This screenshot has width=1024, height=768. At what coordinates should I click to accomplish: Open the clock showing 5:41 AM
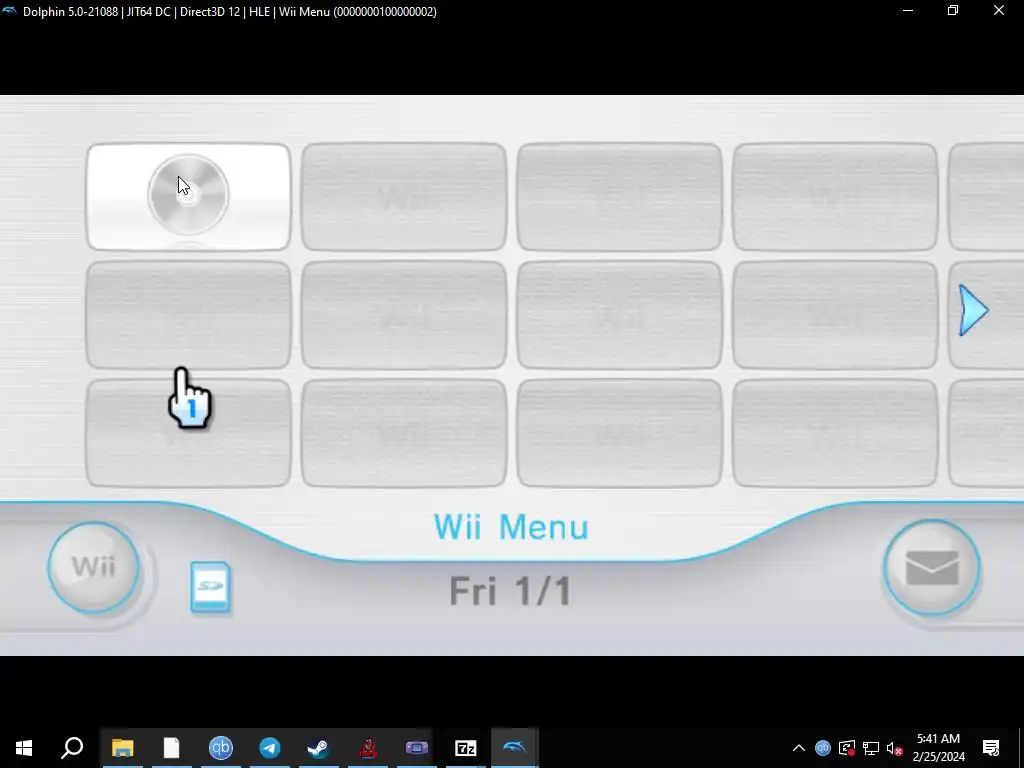(938, 748)
